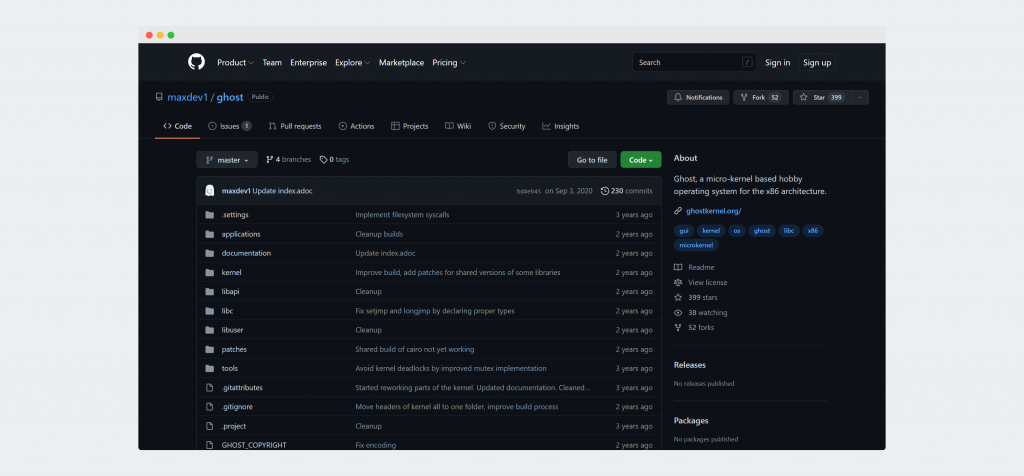Open 'Avoid kernel deadlocks' commit message
Screen dimensions: 1024x476
point(451,368)
